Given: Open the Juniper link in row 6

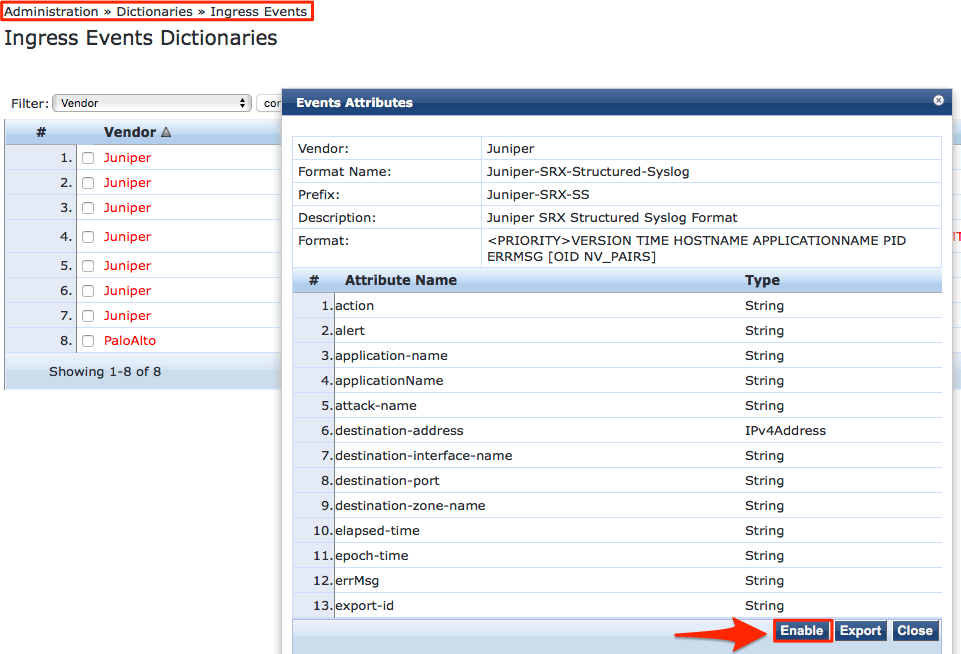Looking at the screenshot, I should (127, 291).
